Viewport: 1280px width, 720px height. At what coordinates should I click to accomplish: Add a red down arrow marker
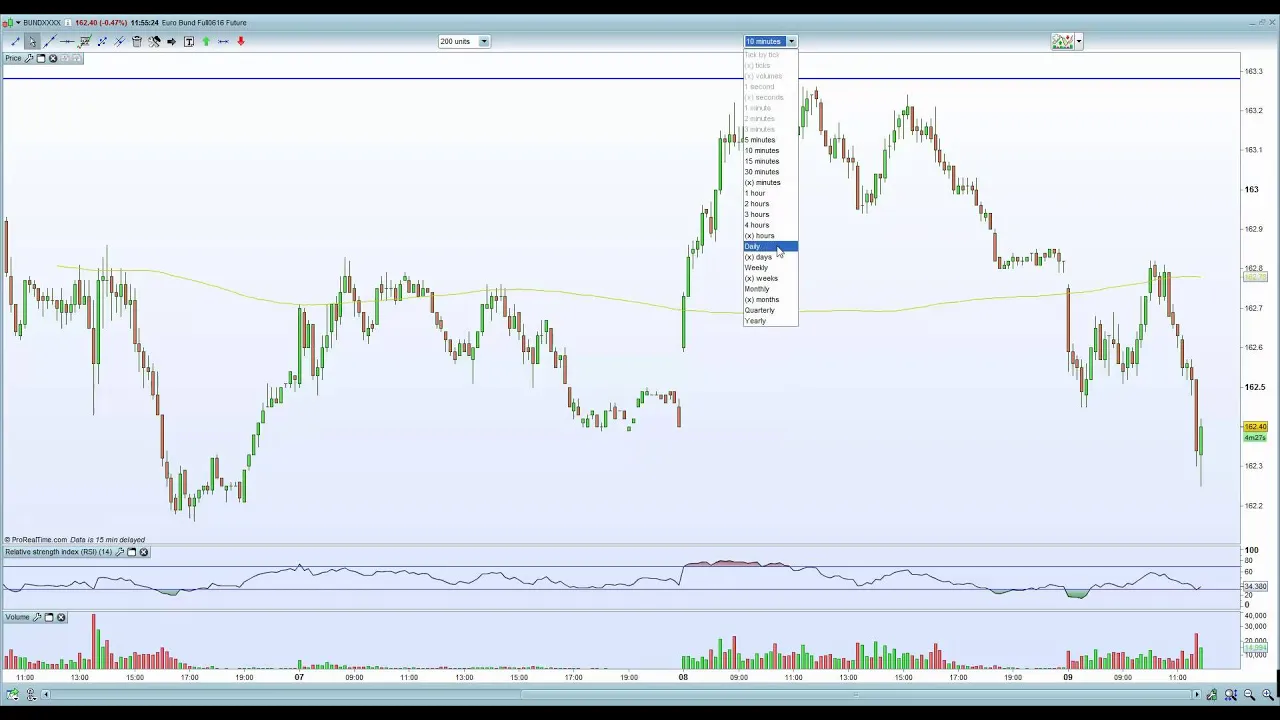241,41
